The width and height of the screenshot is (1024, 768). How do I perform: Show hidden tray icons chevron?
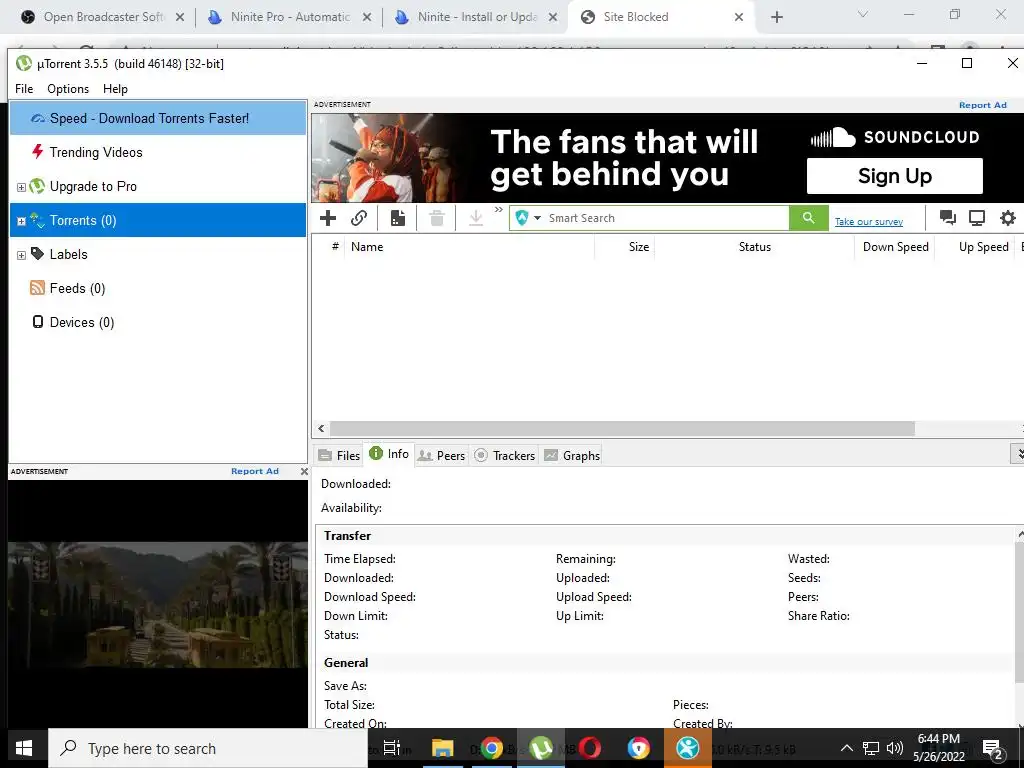[x=846, y=748]
